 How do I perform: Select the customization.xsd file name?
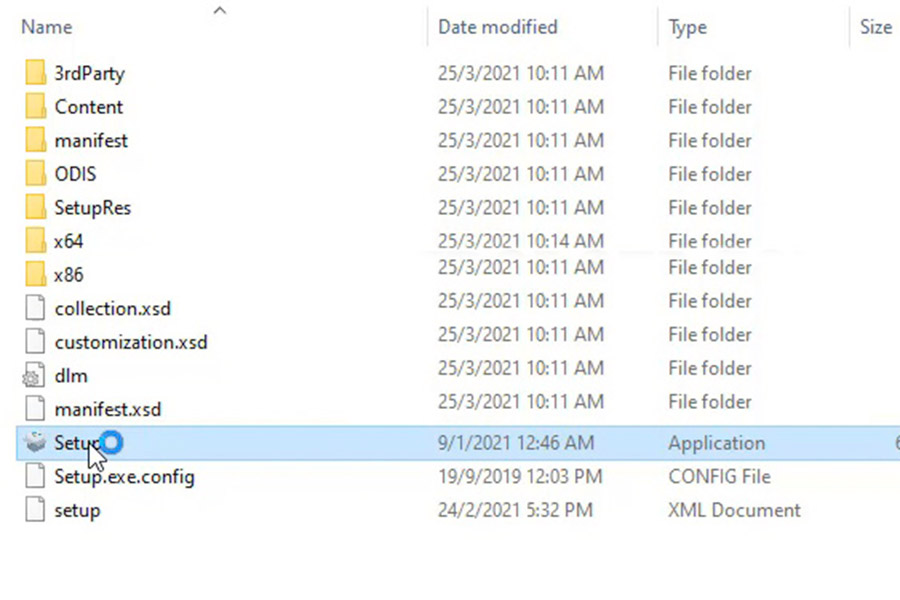click(131, 342)
